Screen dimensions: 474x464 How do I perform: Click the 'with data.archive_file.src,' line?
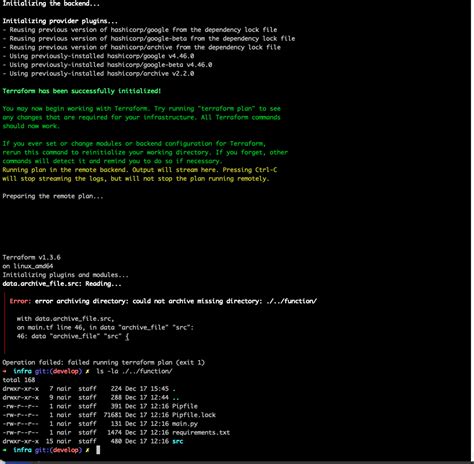65,319
